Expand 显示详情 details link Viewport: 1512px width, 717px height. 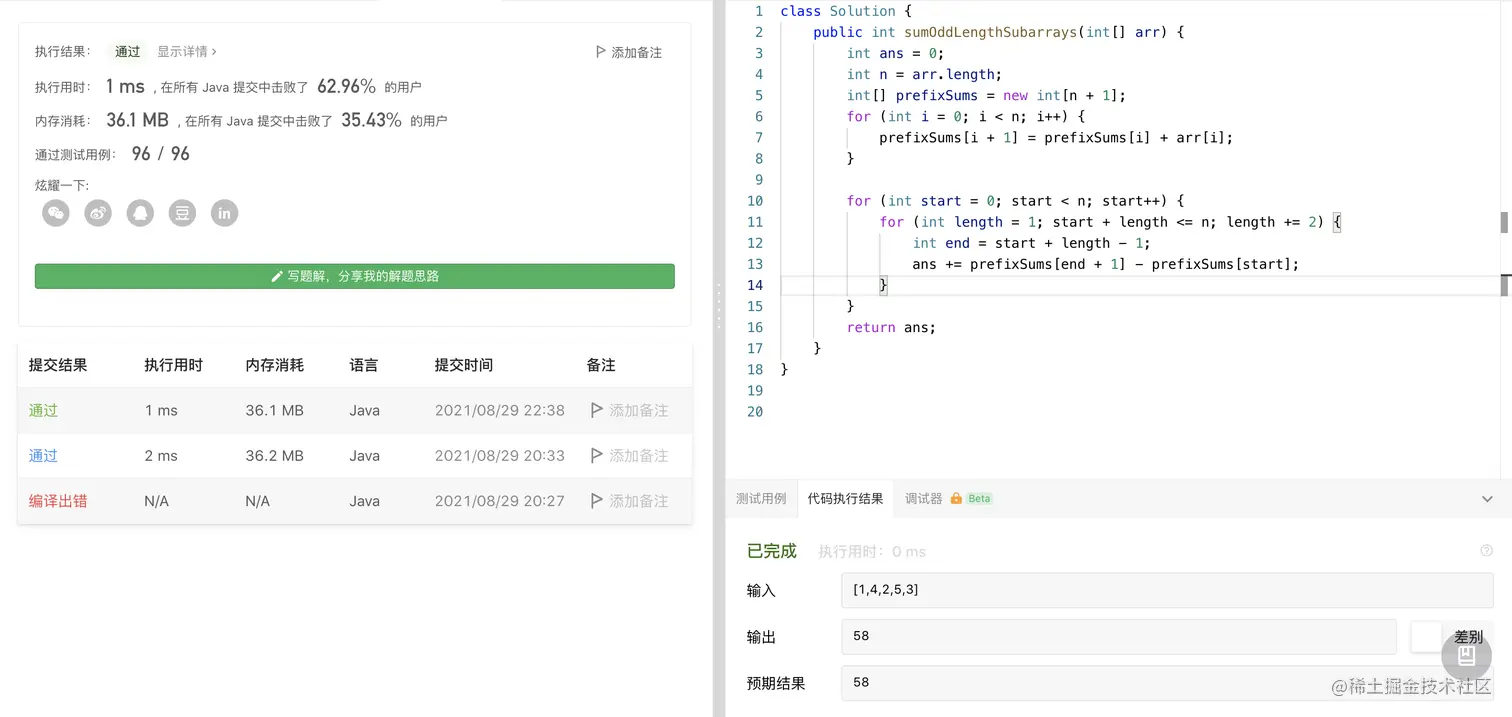pos(187,52)
